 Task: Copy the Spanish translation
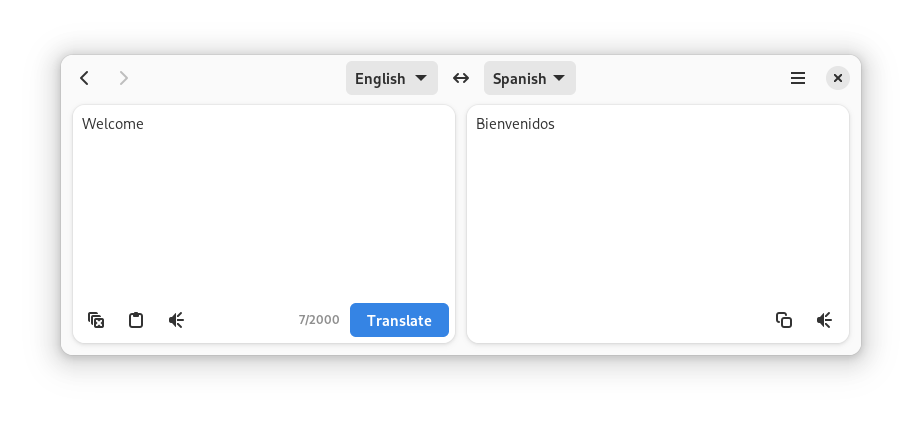[x=784, y=320]
